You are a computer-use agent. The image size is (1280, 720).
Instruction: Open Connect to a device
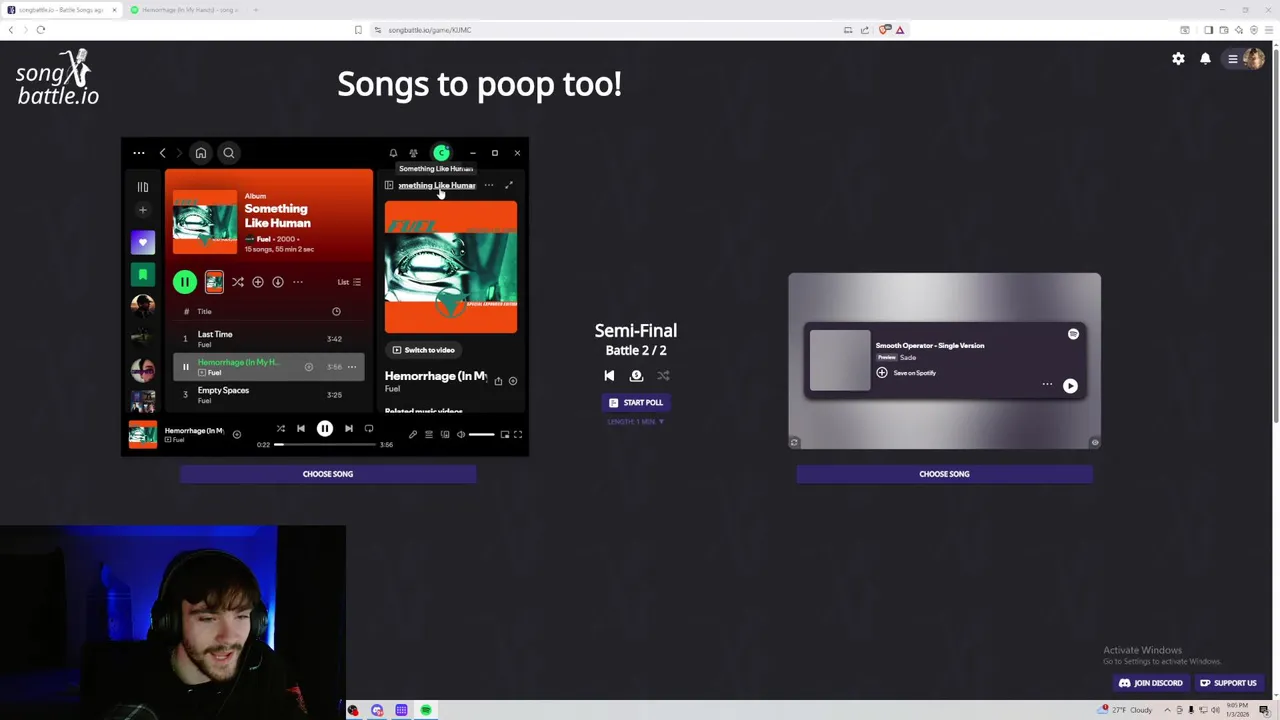445,435
